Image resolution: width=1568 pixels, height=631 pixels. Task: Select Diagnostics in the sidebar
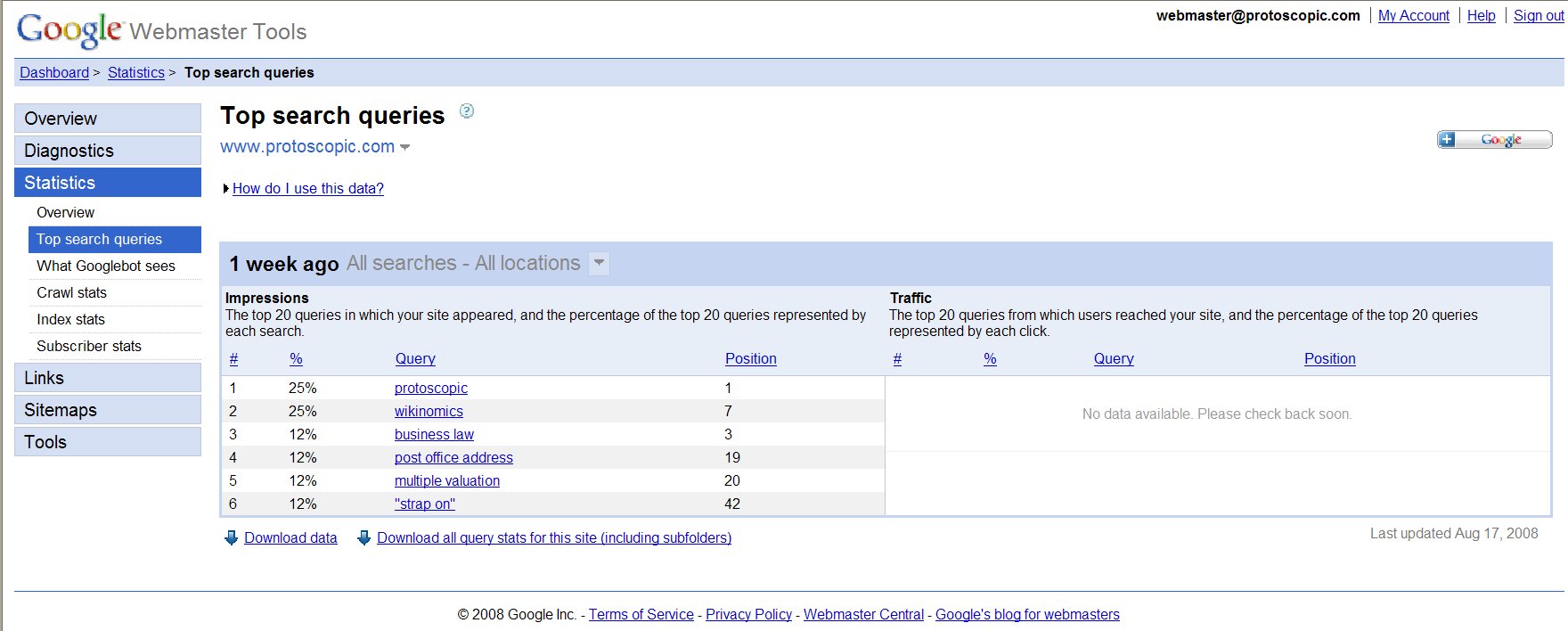coord(108,151)
